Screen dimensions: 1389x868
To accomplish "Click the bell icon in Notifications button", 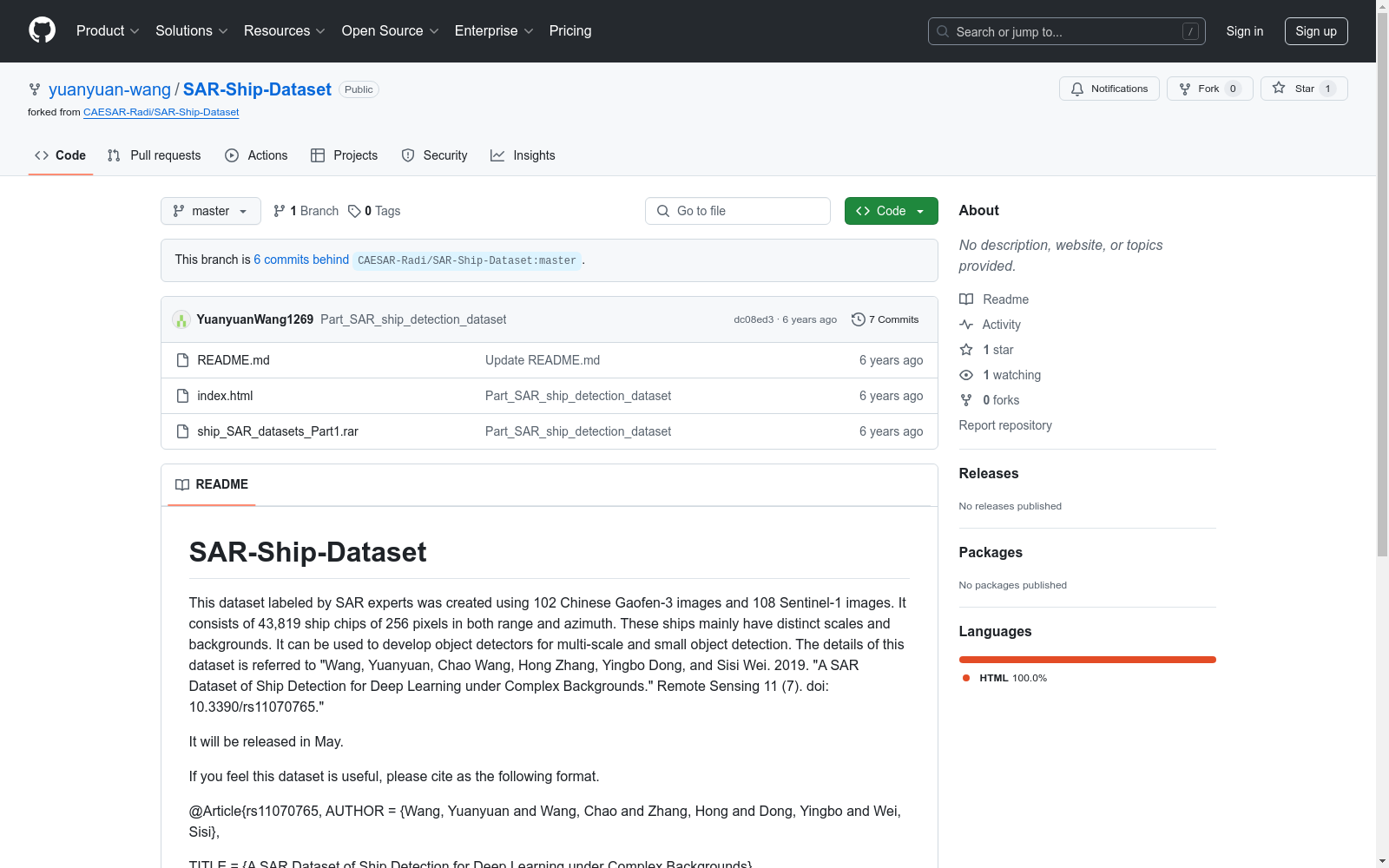I will 1077,89.
